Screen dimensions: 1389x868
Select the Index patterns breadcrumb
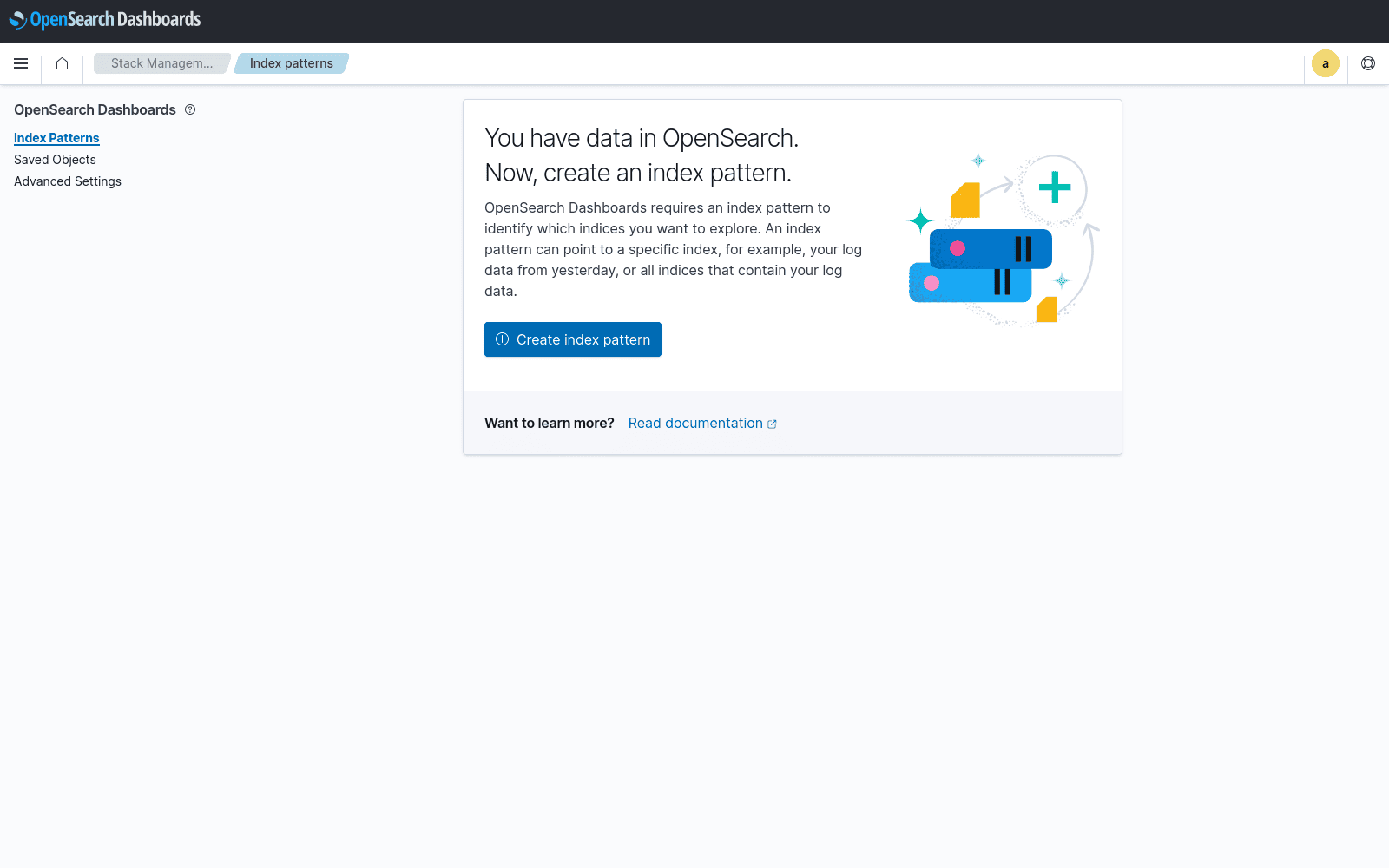[x=291, y=63]
